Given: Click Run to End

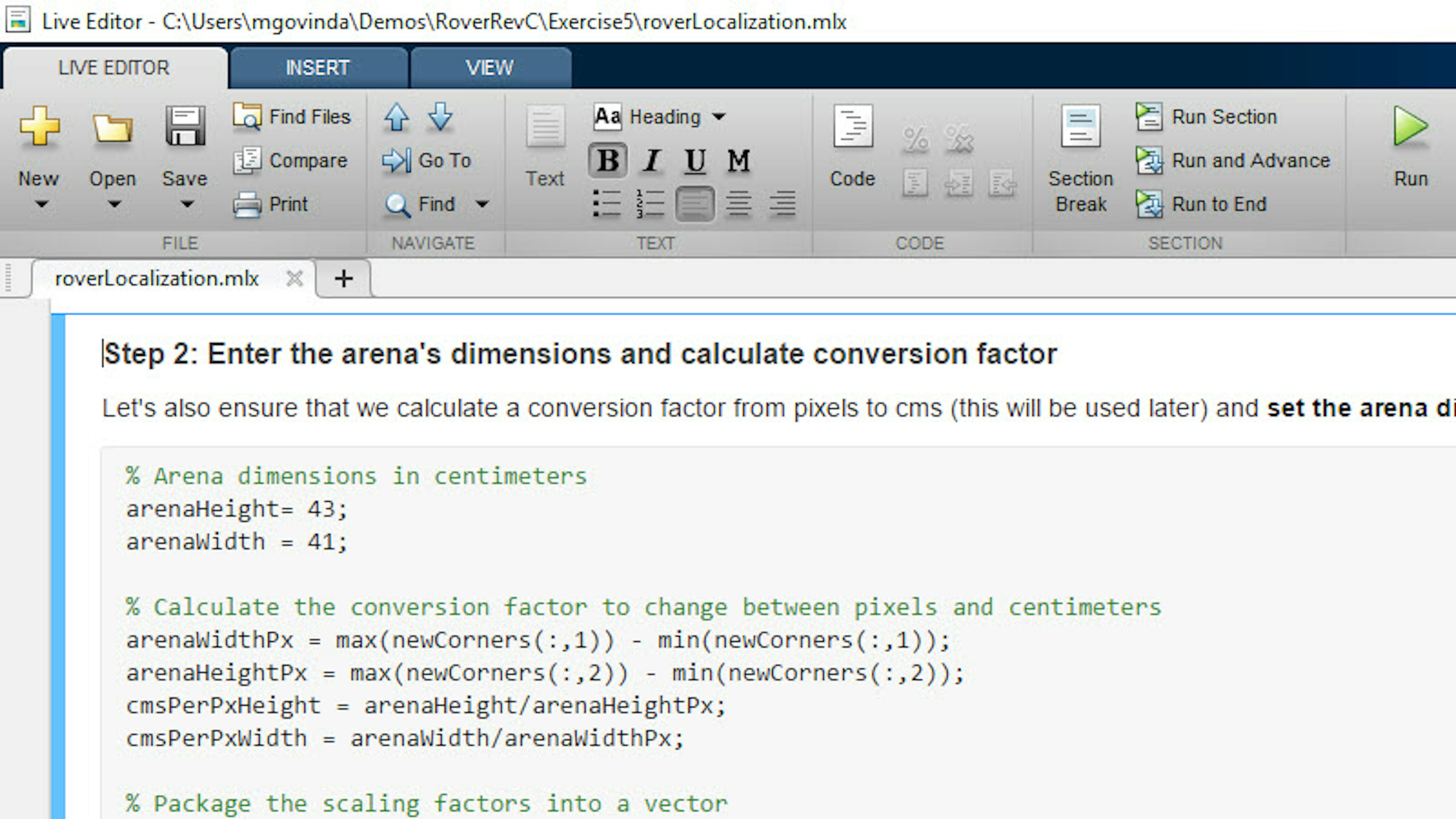Looking at the screenshot, I should [1202, 204].
